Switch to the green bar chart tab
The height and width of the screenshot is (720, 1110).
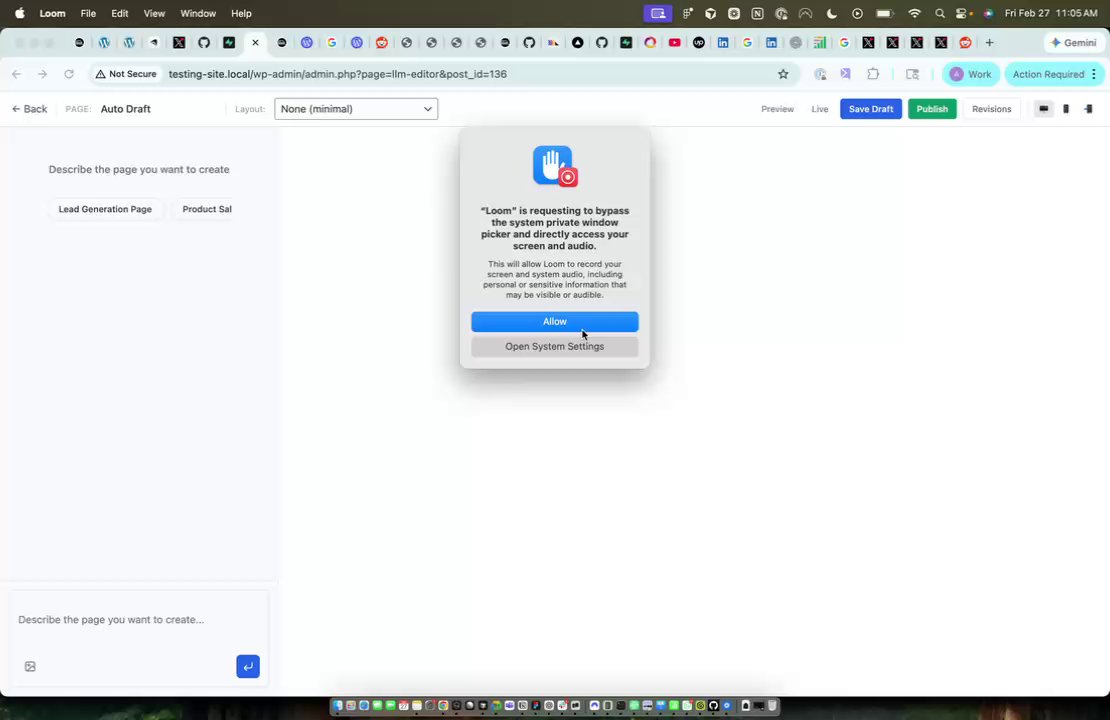[x=819, y=42]
